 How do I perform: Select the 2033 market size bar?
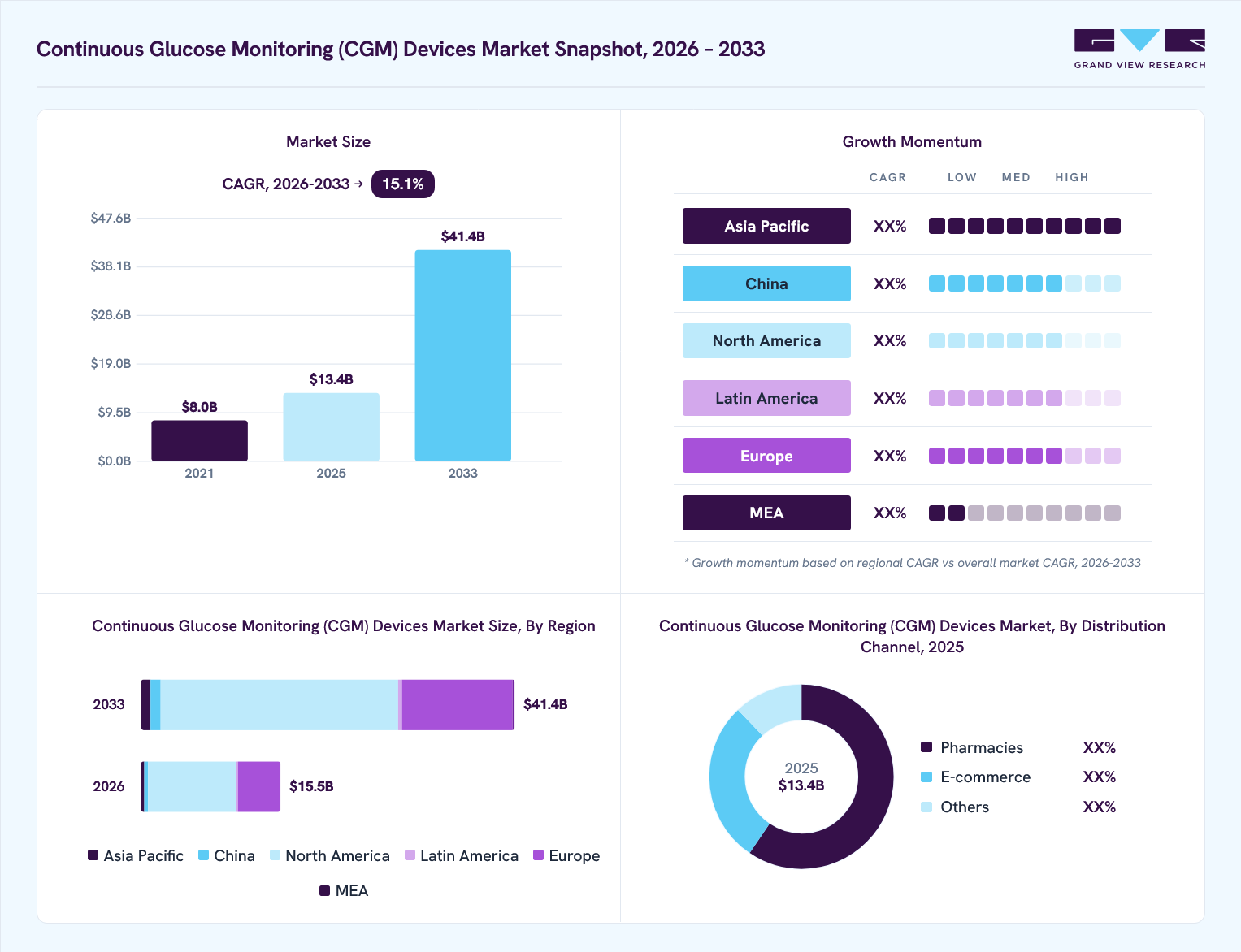(x=463, y=356)
